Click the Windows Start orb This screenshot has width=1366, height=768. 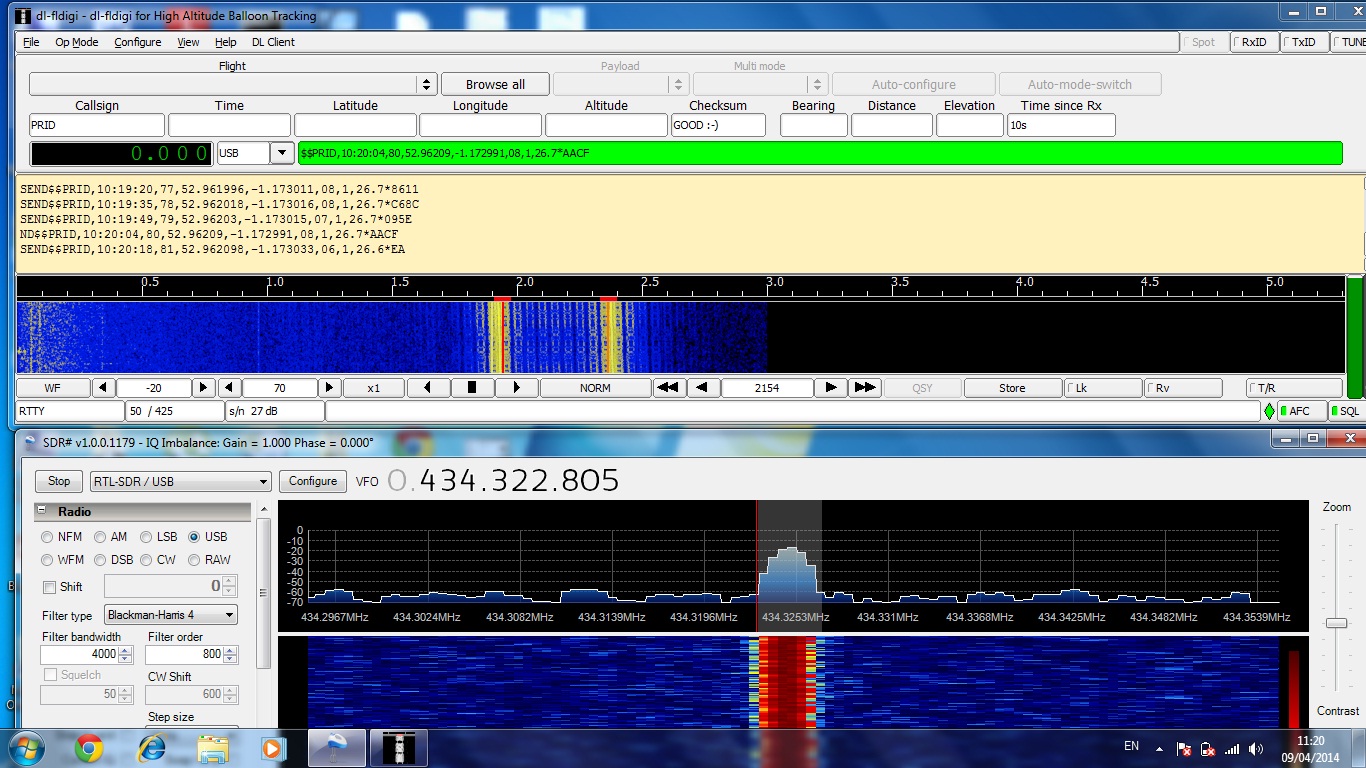click(25, 748)
